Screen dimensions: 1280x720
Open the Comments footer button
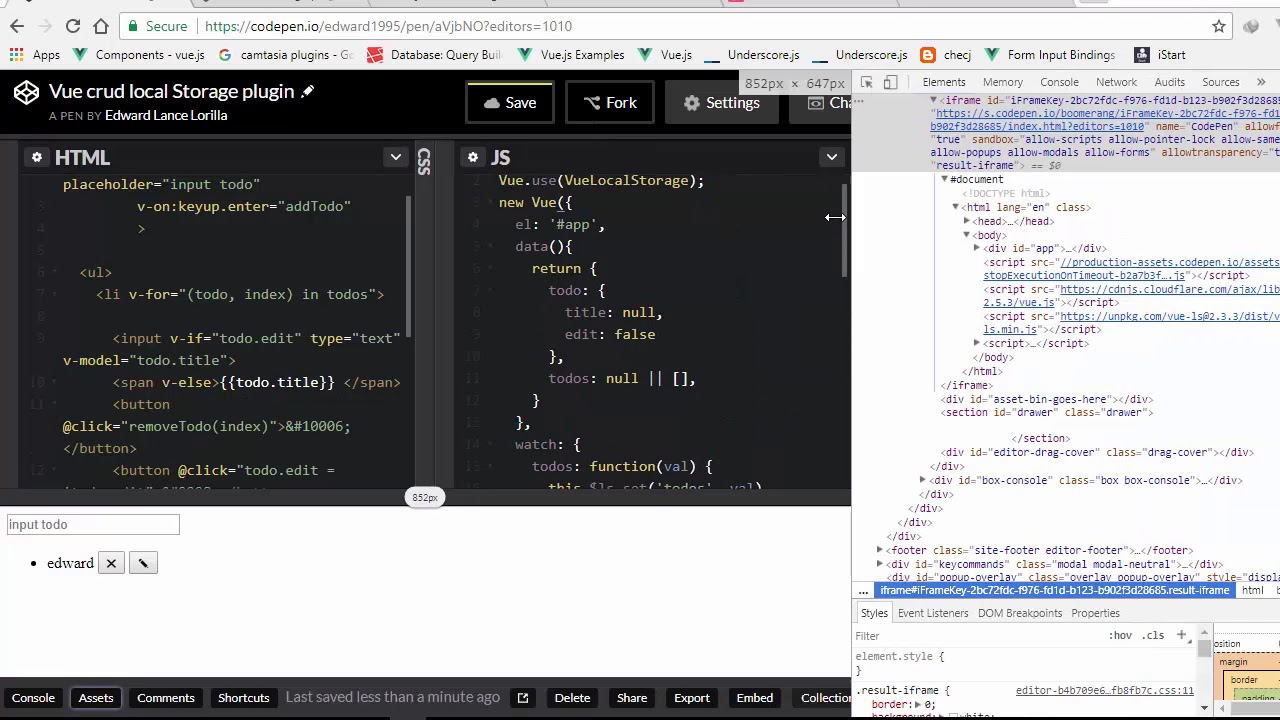pos(166,698)
